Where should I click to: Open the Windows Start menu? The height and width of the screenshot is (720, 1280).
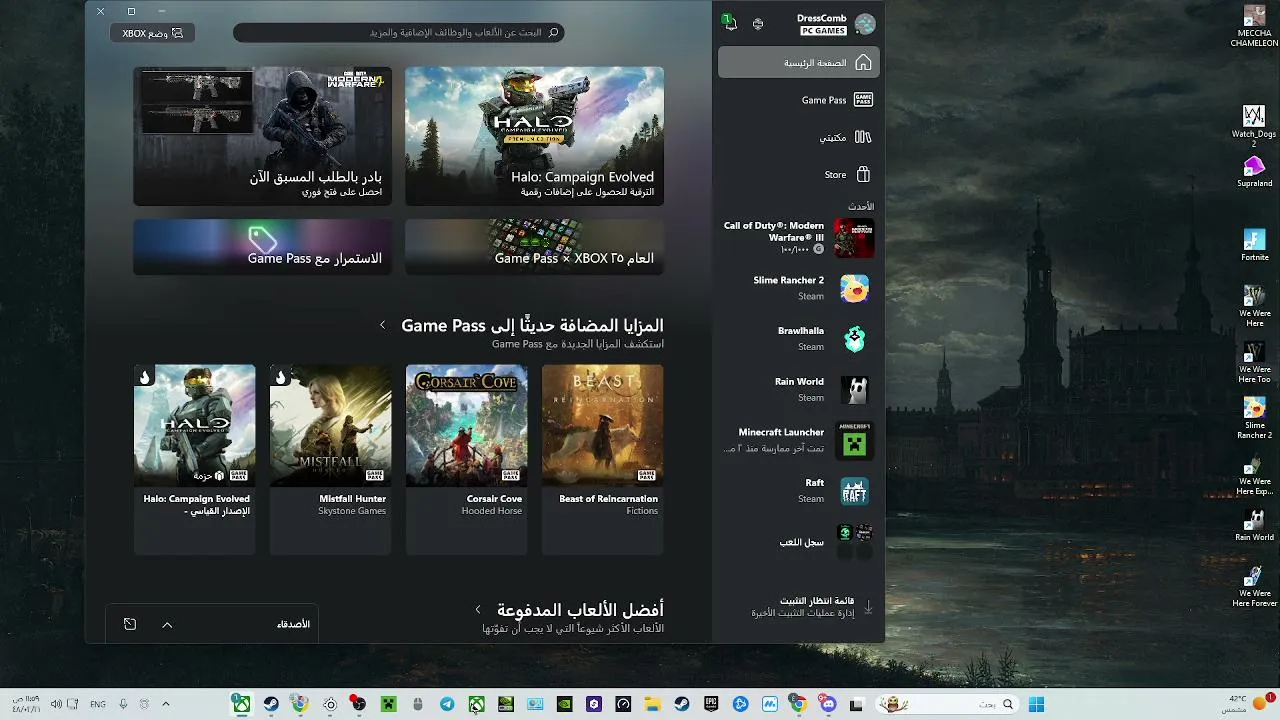[1036, 704]
